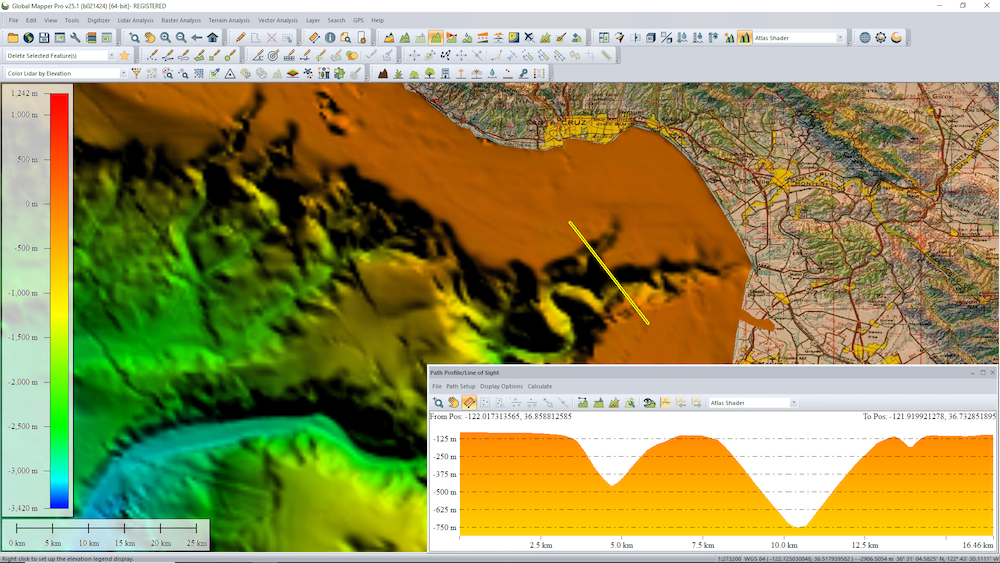Open the Layer menu
Screen dimensions: 1000x563
click(312, 20)
